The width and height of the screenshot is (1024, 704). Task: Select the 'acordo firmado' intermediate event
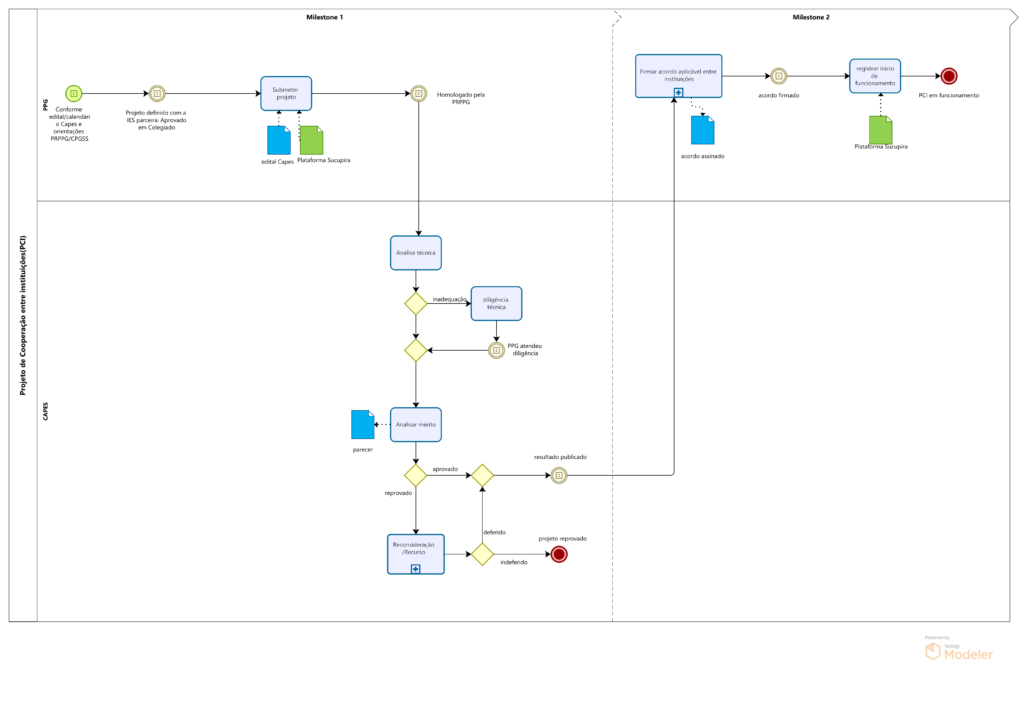pos(779,75)
